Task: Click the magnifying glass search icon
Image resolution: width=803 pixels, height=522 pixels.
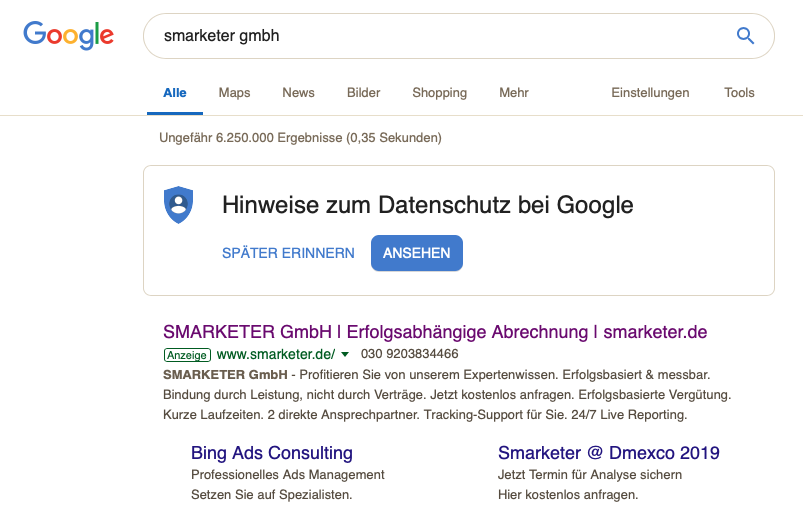Action: [x=745, y=36]
